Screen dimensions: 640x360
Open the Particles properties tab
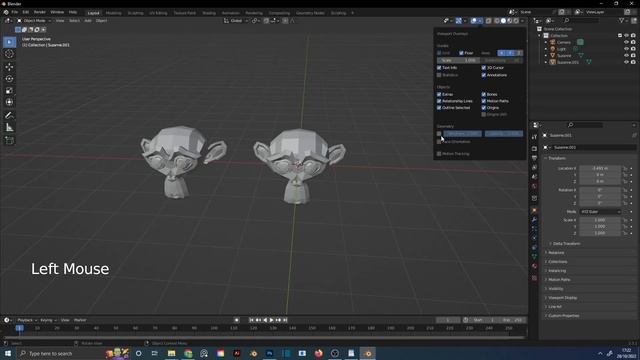coord(534,229)
